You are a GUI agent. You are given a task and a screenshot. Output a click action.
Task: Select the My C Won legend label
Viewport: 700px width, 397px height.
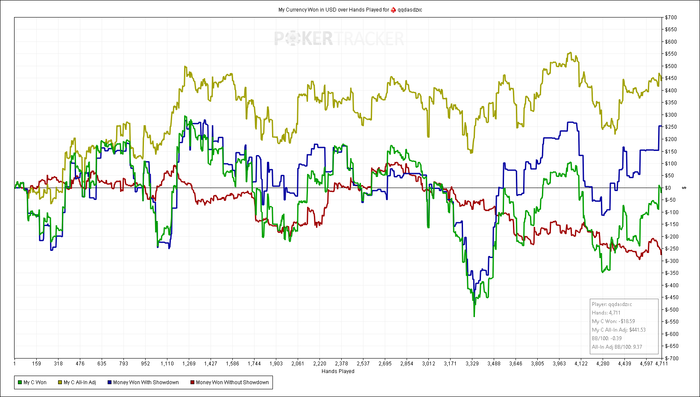[x=35, y=382]
